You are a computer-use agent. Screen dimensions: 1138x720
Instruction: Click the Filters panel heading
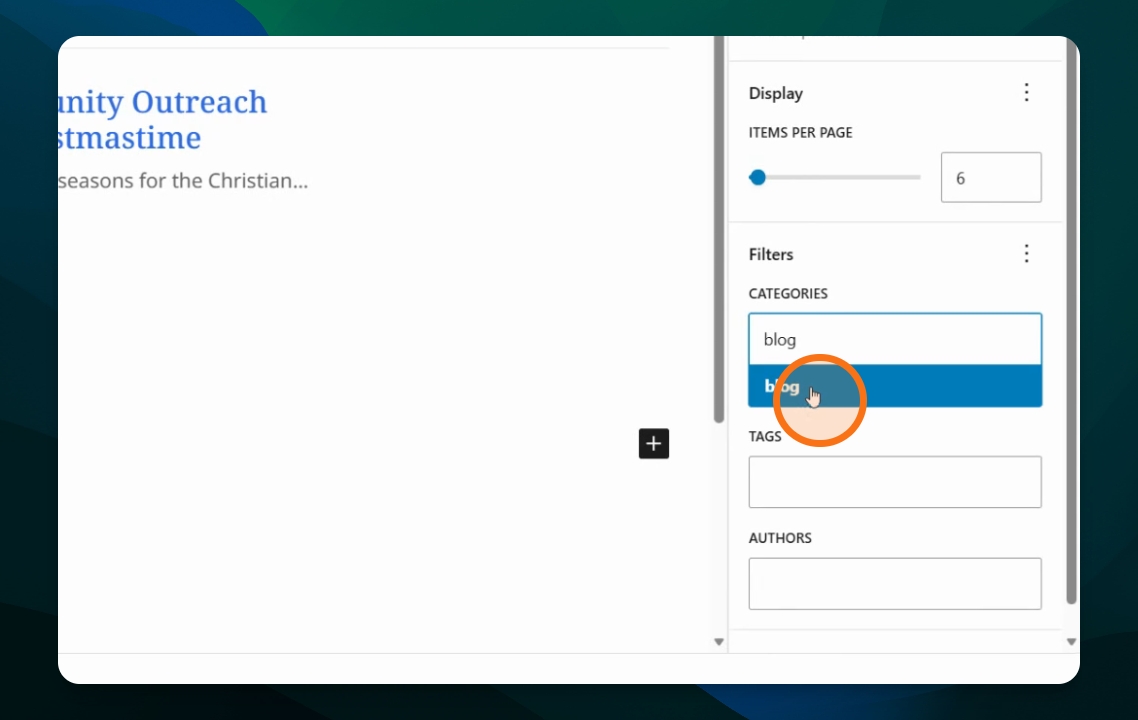(771, 255)
